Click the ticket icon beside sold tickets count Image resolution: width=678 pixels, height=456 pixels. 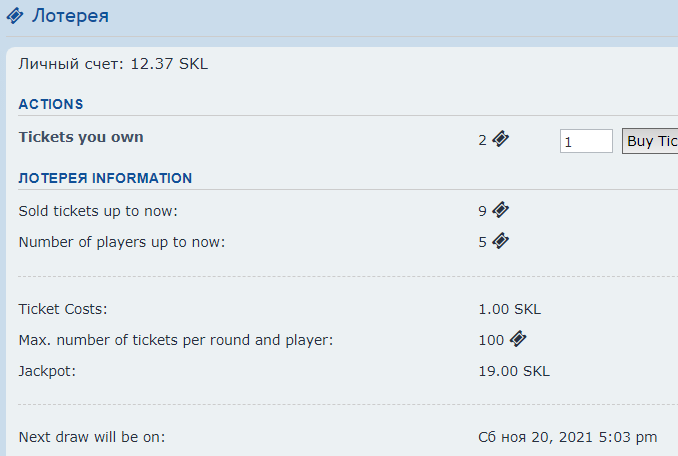[x=501, y=210]
